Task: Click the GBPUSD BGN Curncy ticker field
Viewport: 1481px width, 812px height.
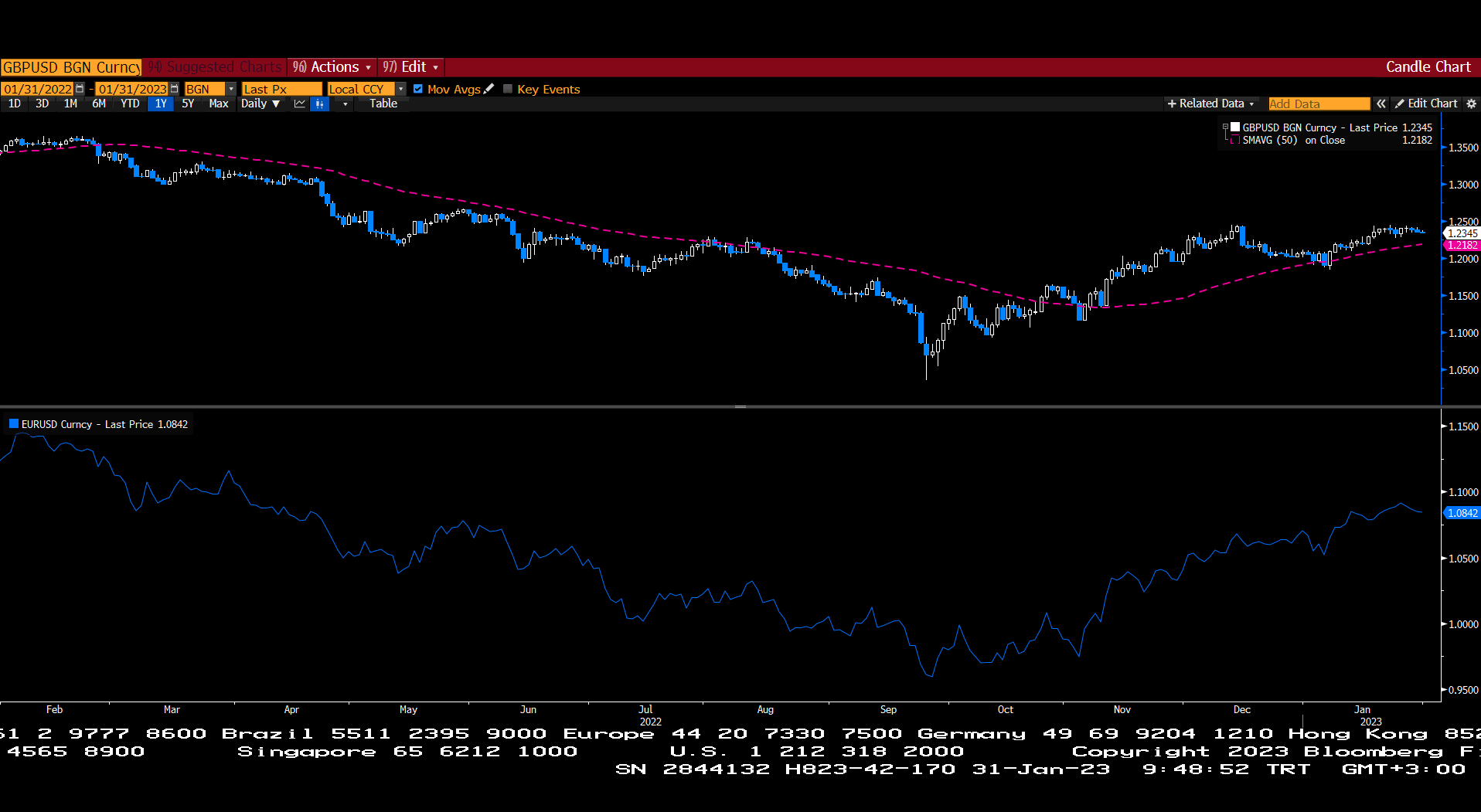Action: pyautogui.click(x=70, y=67)
